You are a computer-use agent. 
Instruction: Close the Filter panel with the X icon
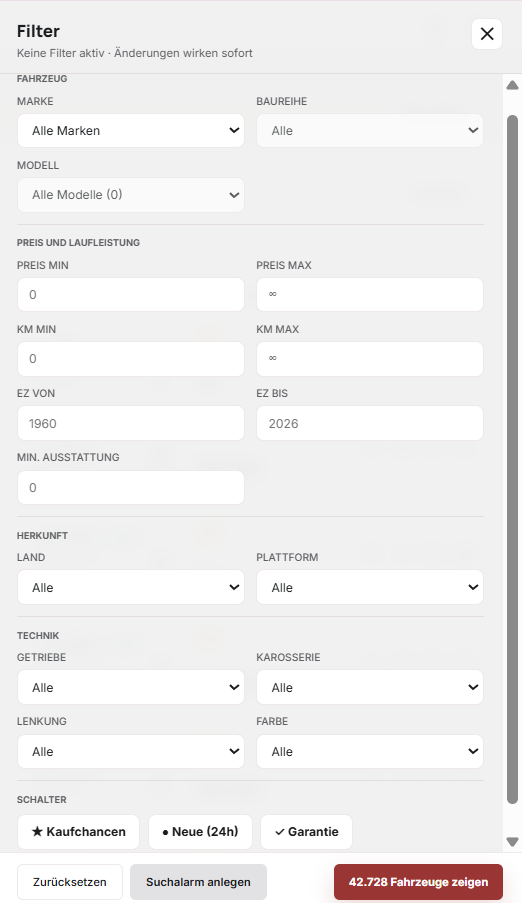(x=487, y=34)
